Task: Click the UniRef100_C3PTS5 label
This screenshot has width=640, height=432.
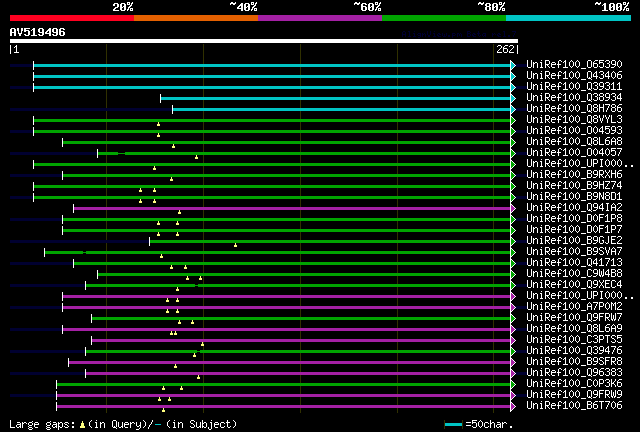Action: (x=574, y=340)
